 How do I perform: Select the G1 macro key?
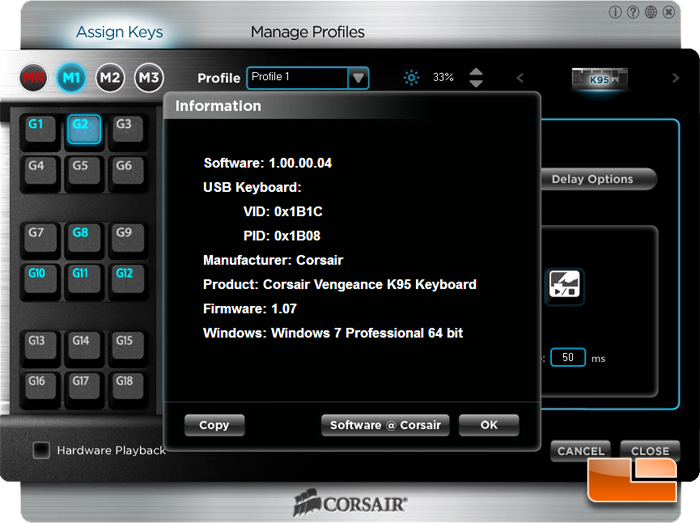click(40, 129)
